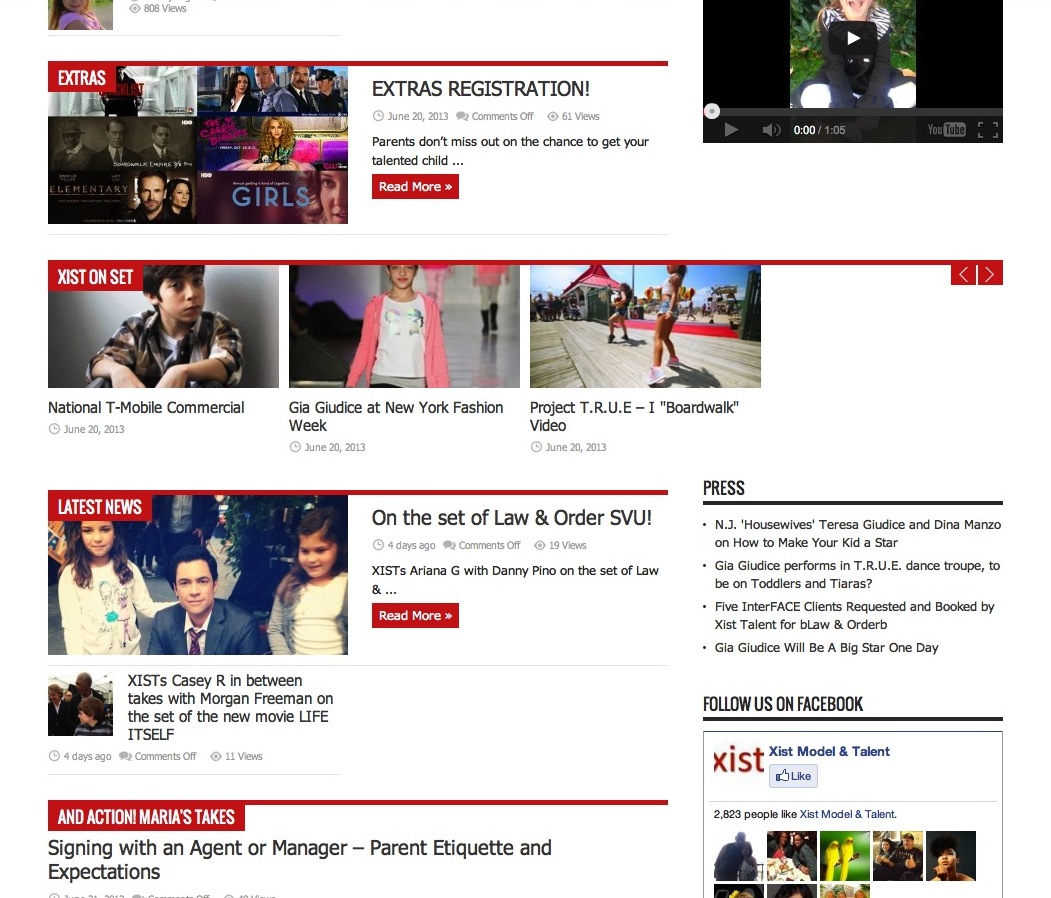Click the June 20, 2013 date on Extras Registration
Screen dimensions: 1051x898
point(418,117)
